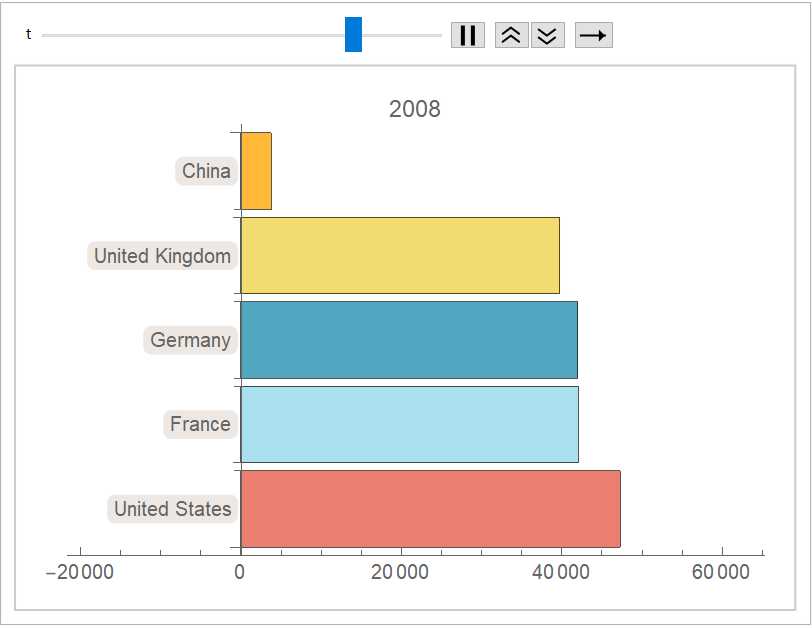812x628 pixels.
Task: Select the yellow United Kingdom bar
Action: point(400,255)
